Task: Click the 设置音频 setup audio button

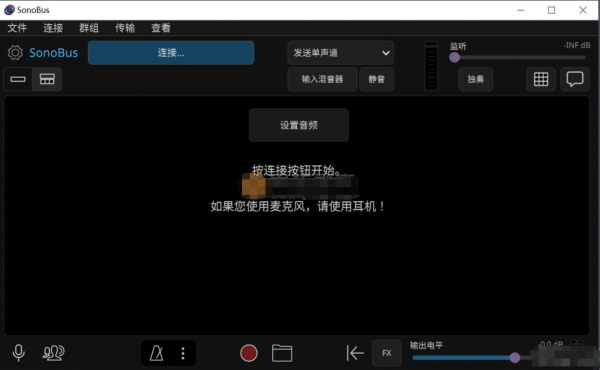Action: pyautogui.click(x=299, y=125)
